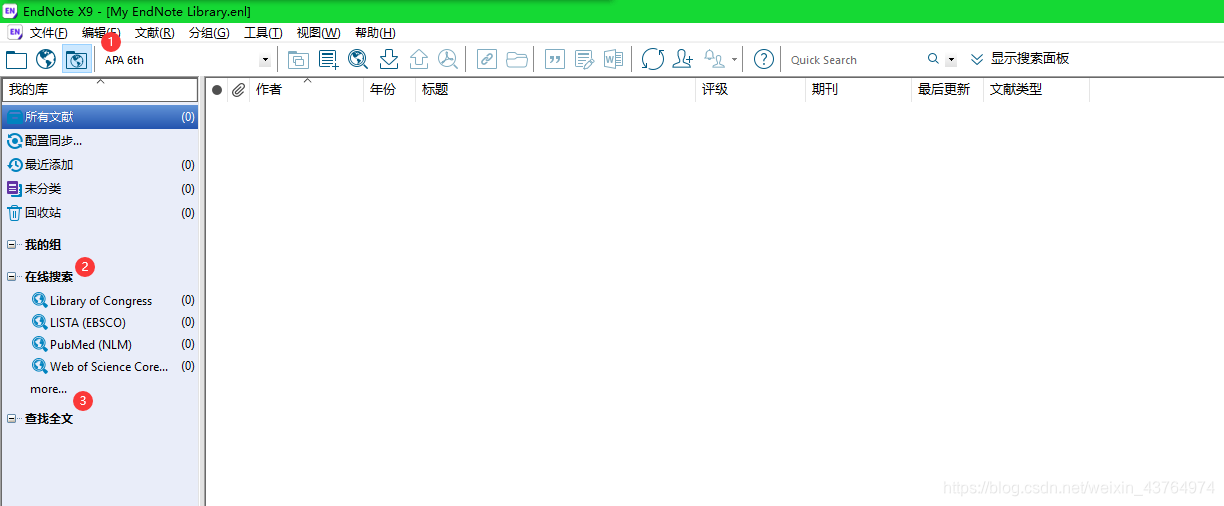Click the Return to Word Processor icon
Viewport: 1224px width, 506px height.
coord(613,60)
